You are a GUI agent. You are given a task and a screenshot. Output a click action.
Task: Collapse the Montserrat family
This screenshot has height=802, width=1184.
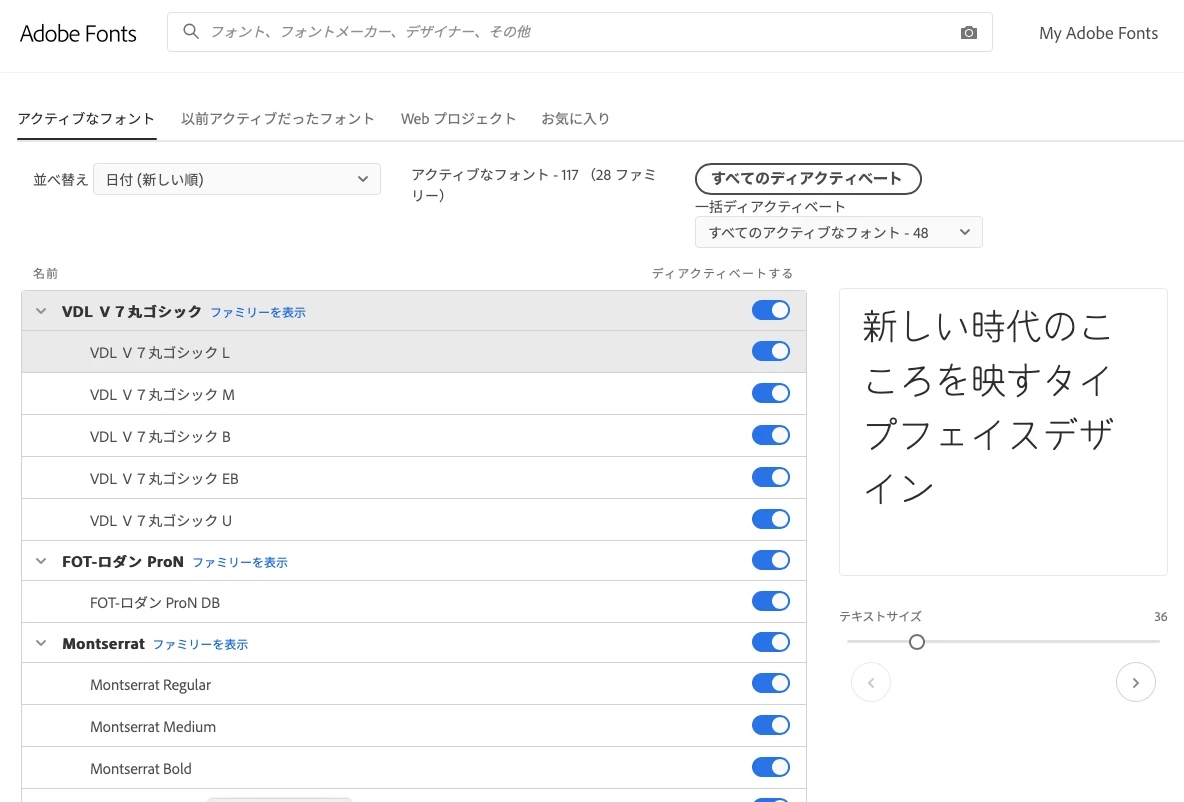coord(42,643)
